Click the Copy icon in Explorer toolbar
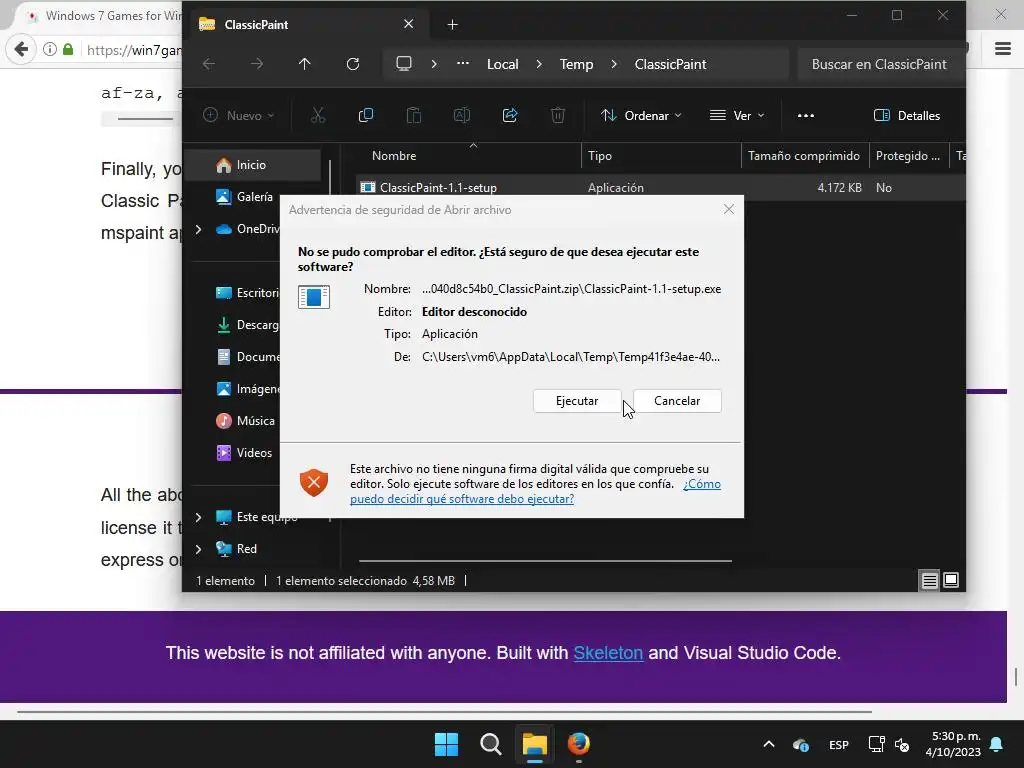The height and width of the screenshot is (768, 1024). pyautogui.click(x=366, y=116)
